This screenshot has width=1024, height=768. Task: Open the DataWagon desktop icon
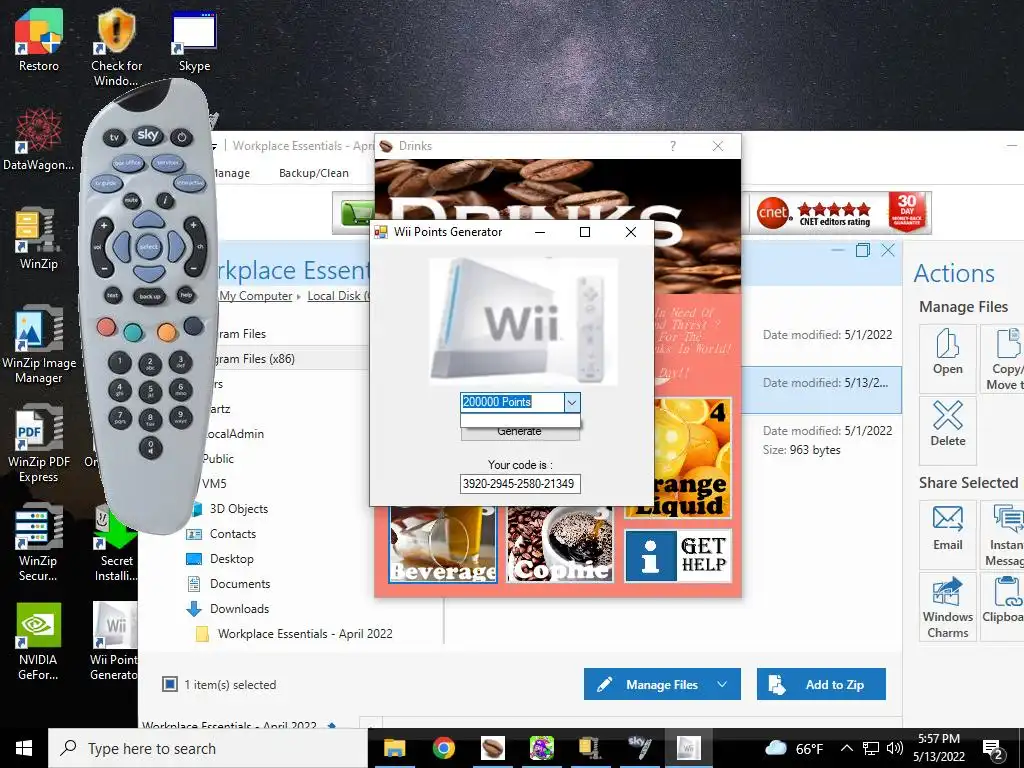38,140
